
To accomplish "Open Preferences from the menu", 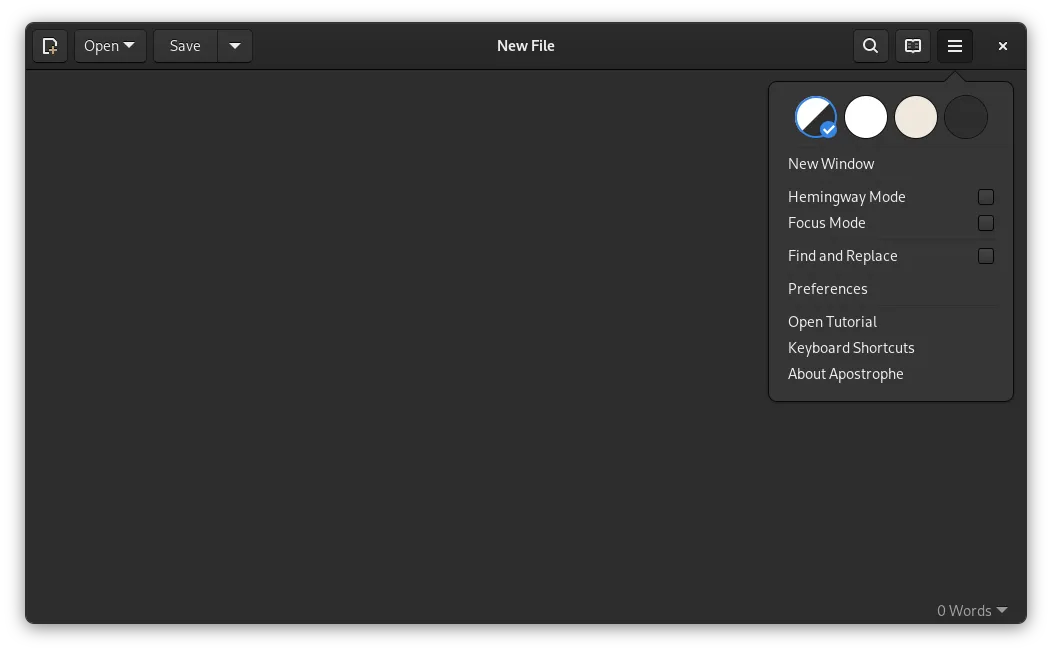I will 827,289.
